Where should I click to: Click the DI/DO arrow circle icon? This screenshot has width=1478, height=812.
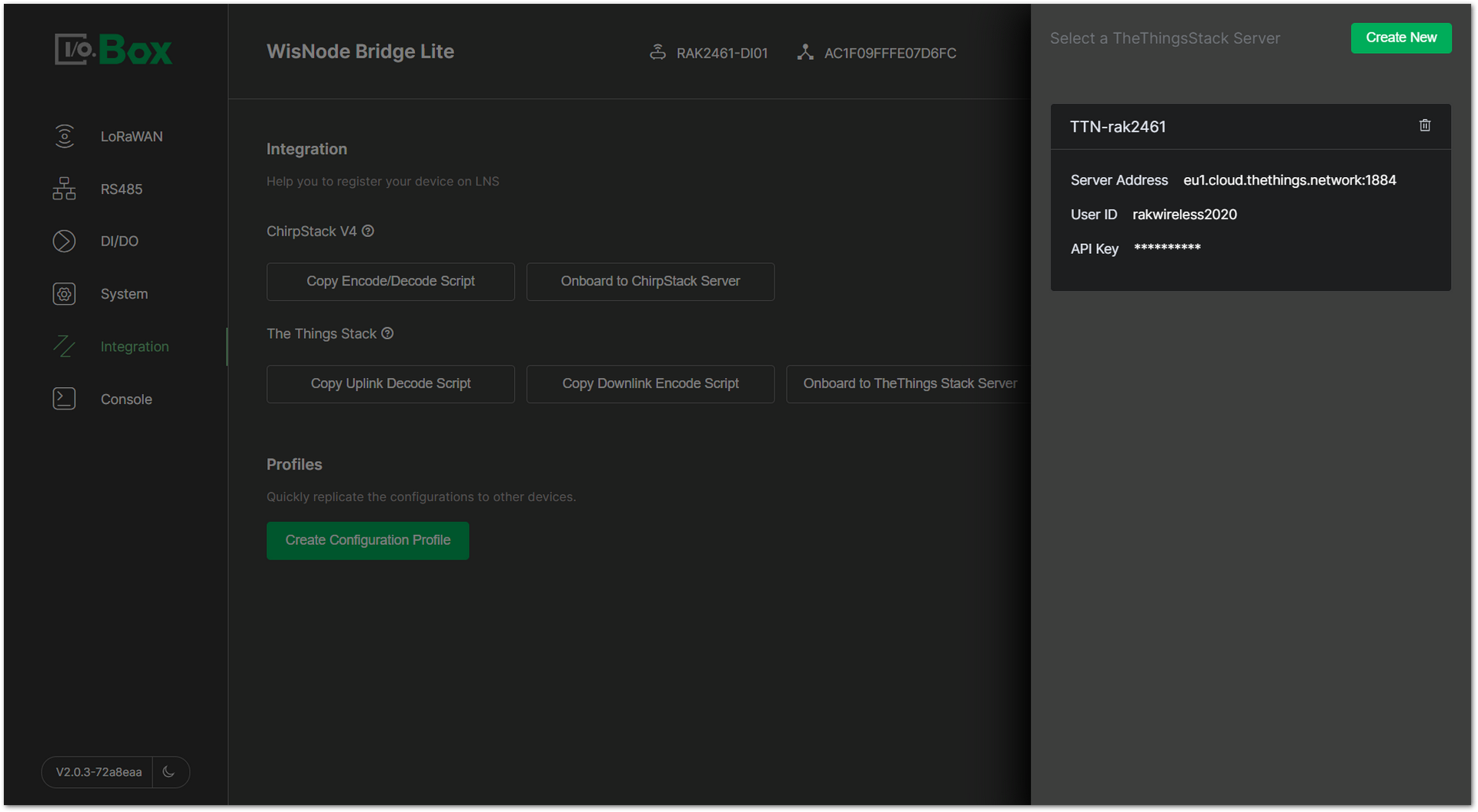pos(65,241)
